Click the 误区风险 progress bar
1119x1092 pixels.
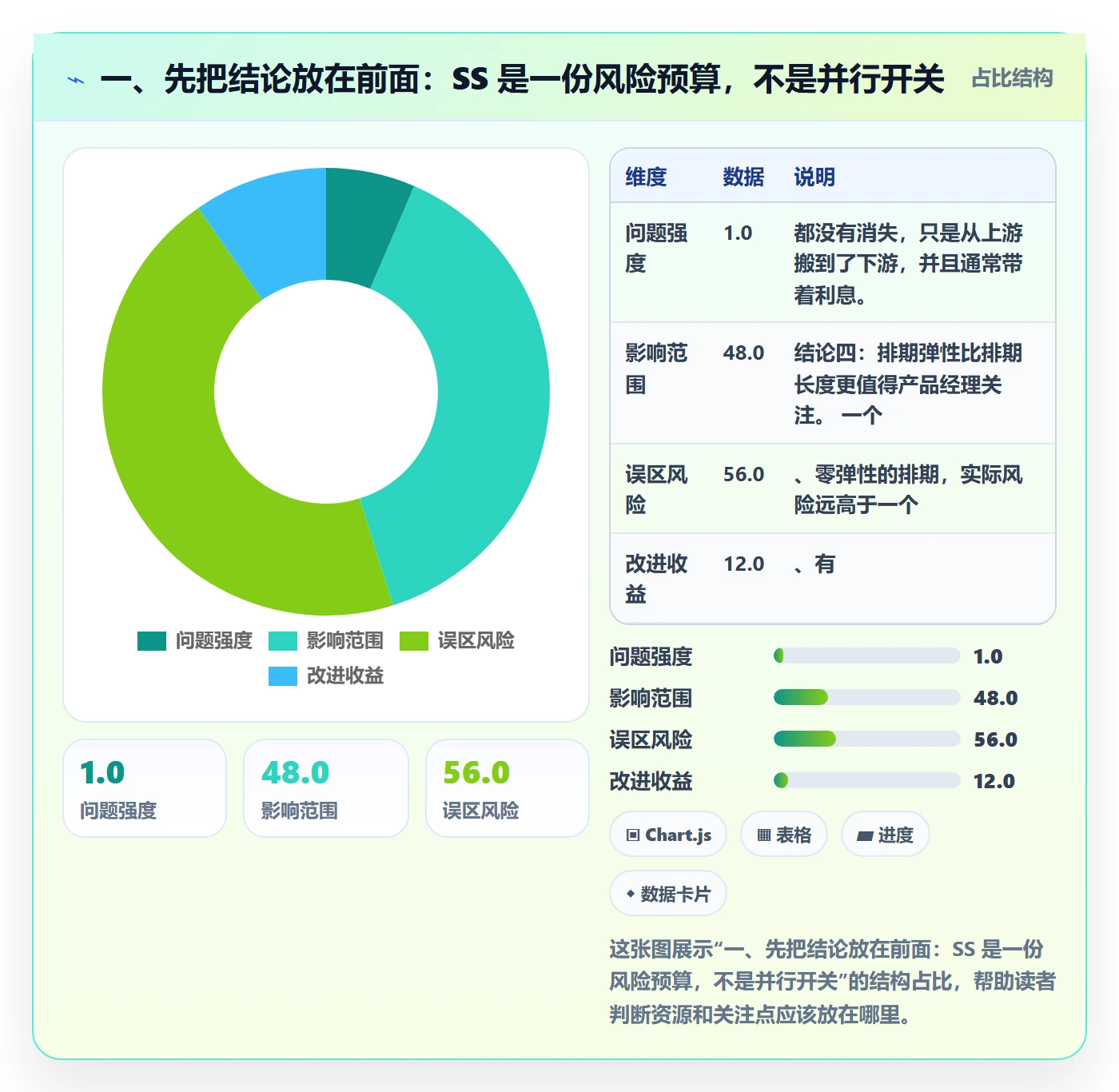point(866,739)
